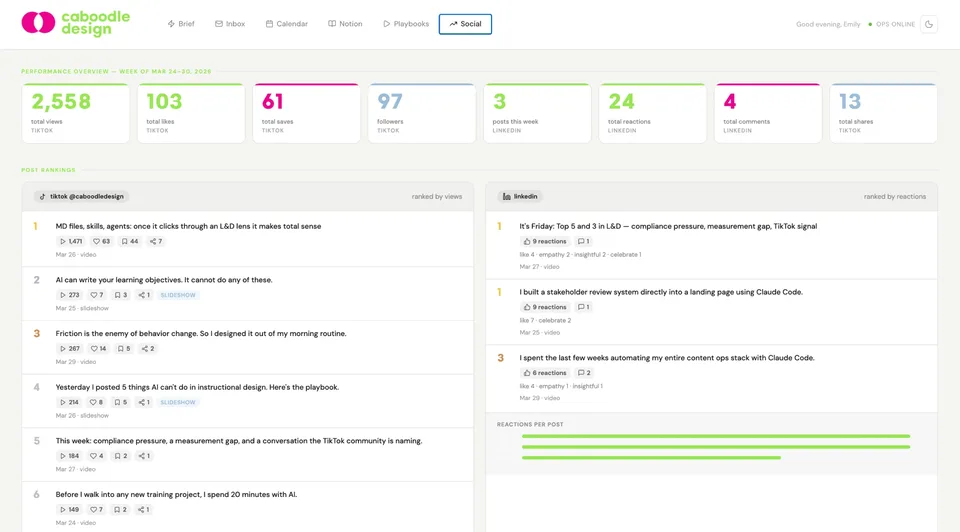960x532 pixels.
Task: Click the LinkedIn icon in the linkedin badge
Action: pos(506,197)
